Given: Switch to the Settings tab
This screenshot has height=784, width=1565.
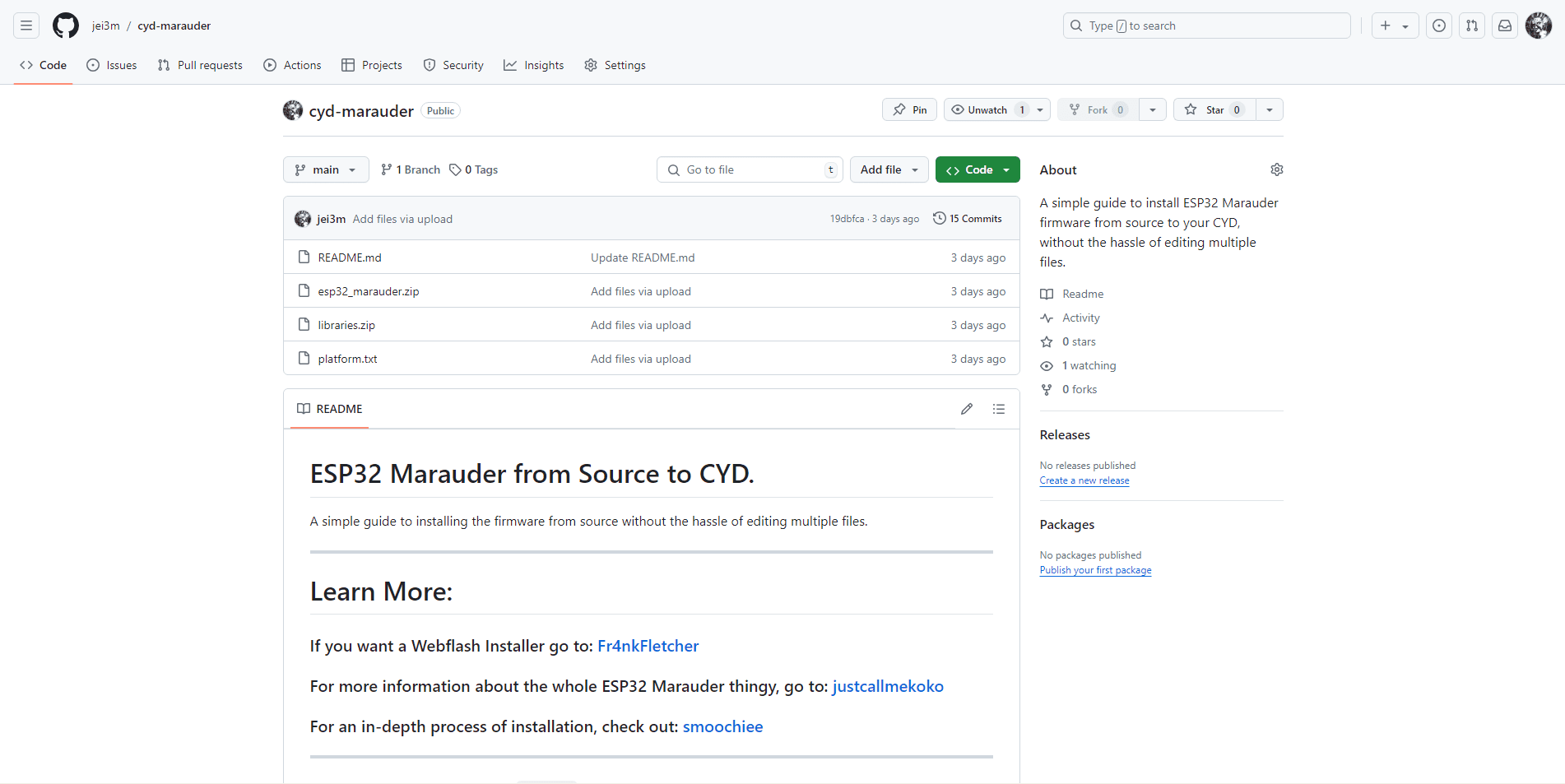Looking at the screenshot, I should 615,65.
